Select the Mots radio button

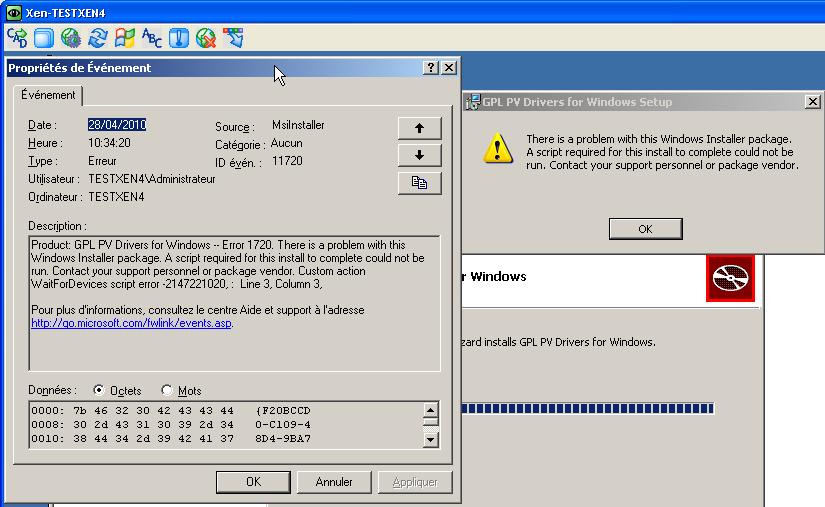[x=167, y=390]
